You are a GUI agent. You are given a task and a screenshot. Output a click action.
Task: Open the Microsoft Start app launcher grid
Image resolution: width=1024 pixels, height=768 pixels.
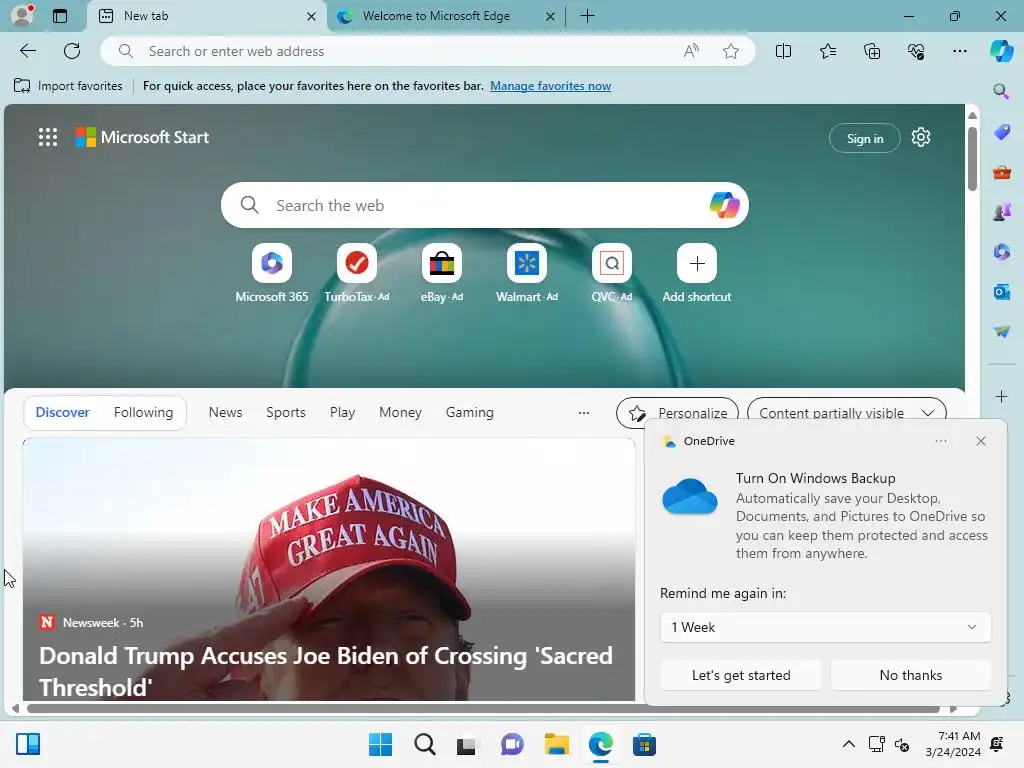click(48, 137)
